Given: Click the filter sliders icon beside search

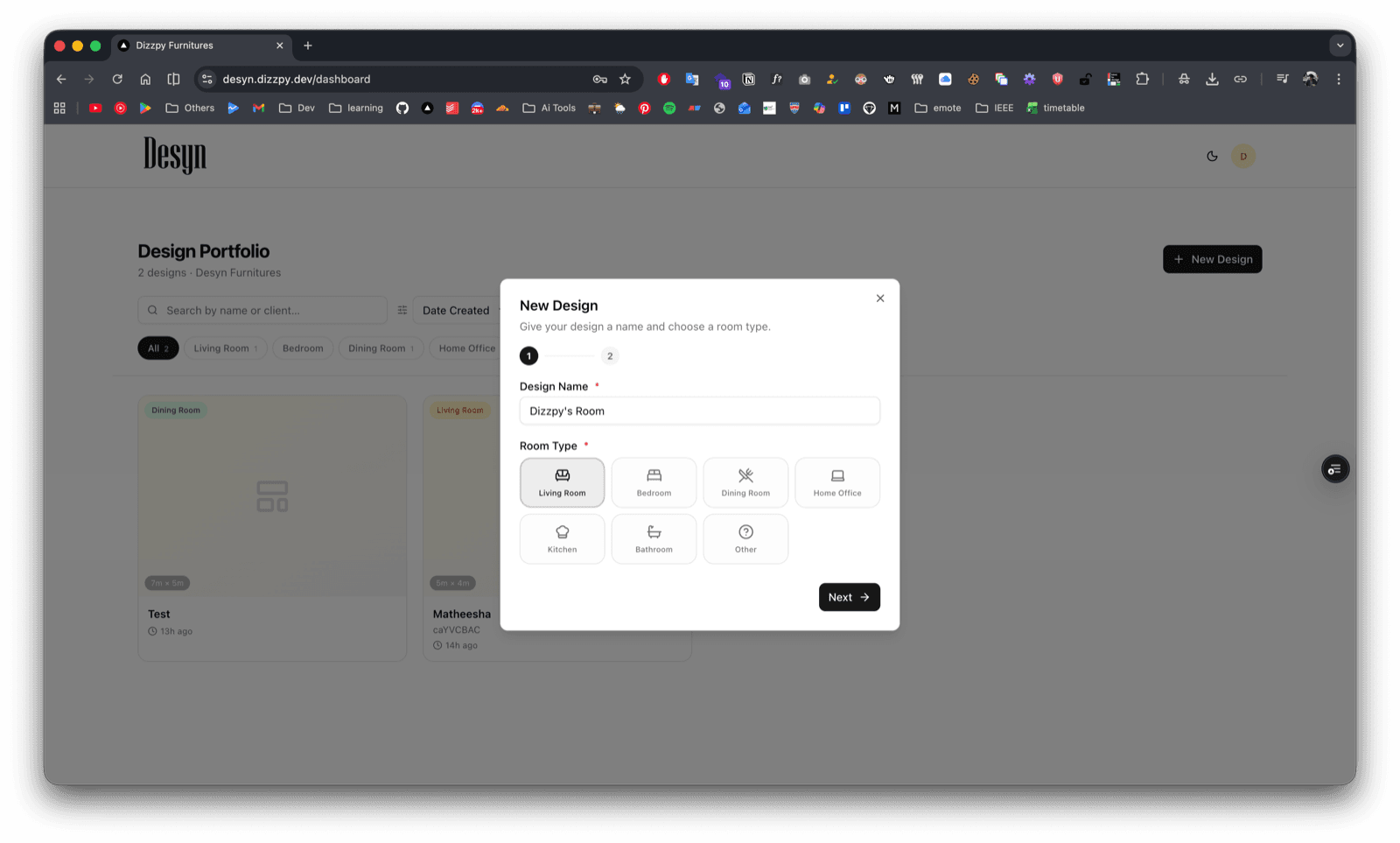Looking at the screenshot, I should tap(402, 310).
